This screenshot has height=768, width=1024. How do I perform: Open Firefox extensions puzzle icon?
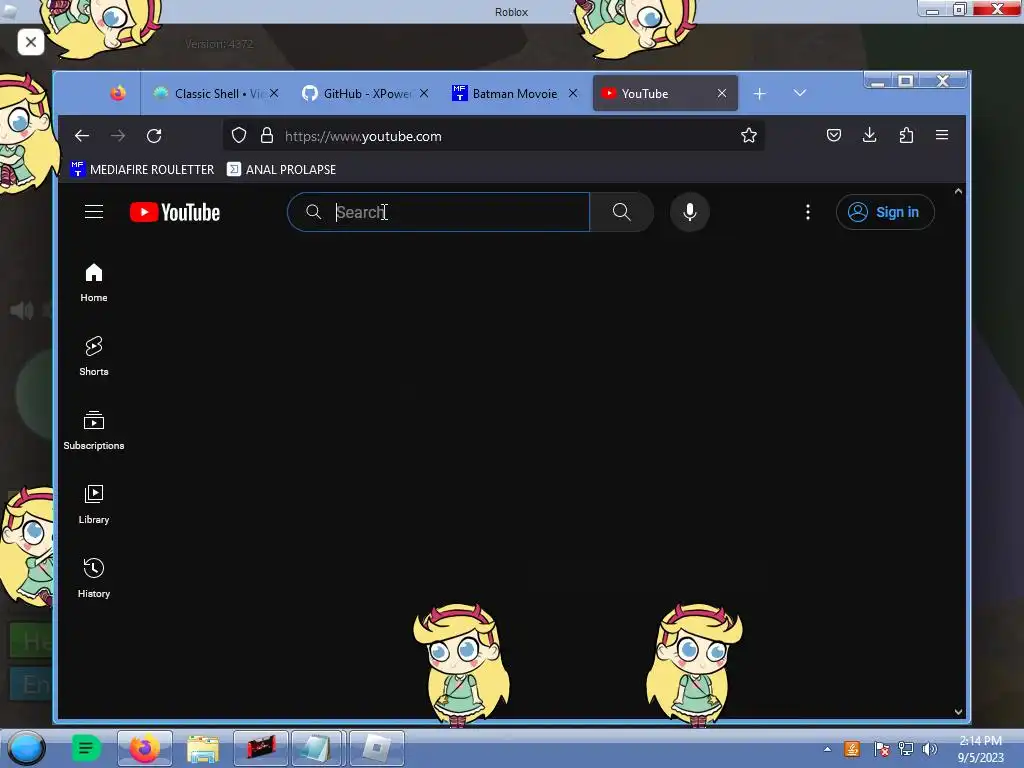click(x=906, y=135)
